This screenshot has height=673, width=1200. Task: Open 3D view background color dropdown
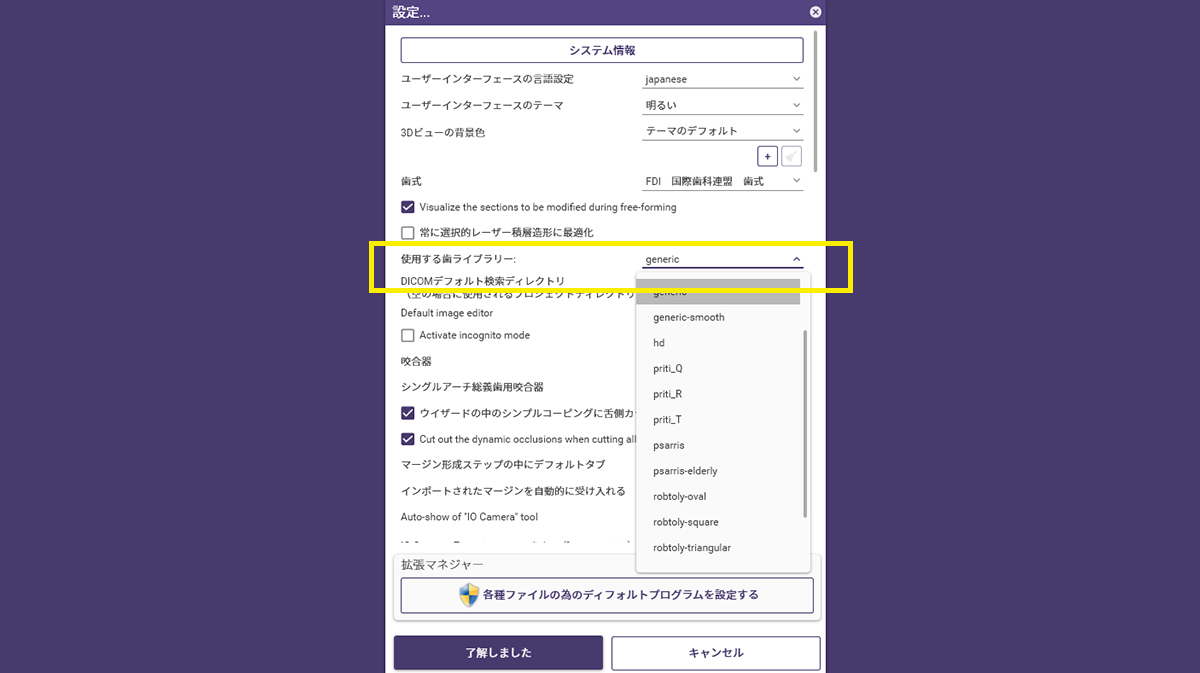[722, 131]
